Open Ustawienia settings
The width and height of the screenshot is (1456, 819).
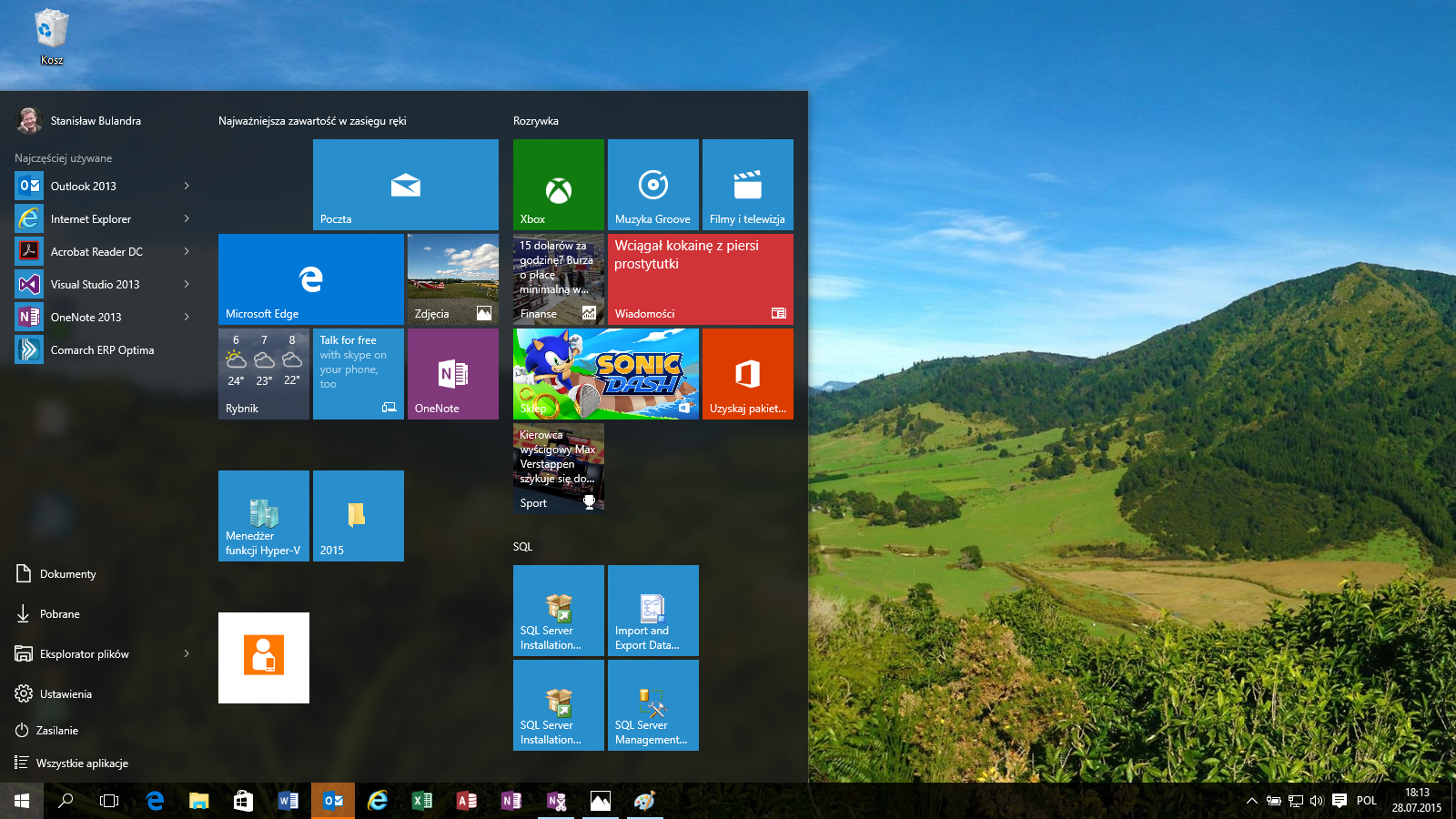pyautogui.click(x=66, y=693)
